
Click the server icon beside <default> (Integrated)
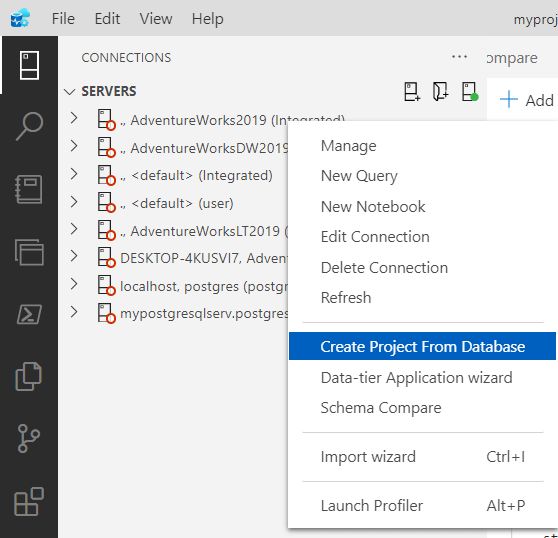pyautogui.click(x=106, y=175)
